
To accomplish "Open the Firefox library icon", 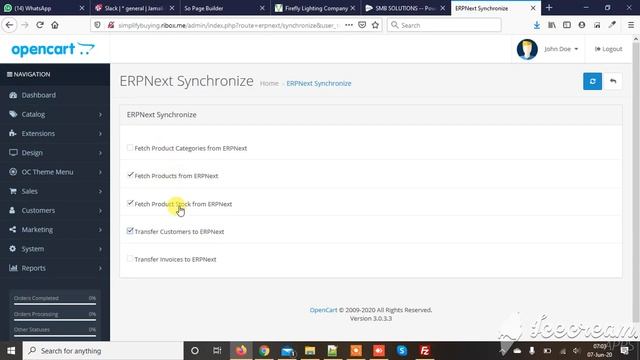I will coord(552,25).
